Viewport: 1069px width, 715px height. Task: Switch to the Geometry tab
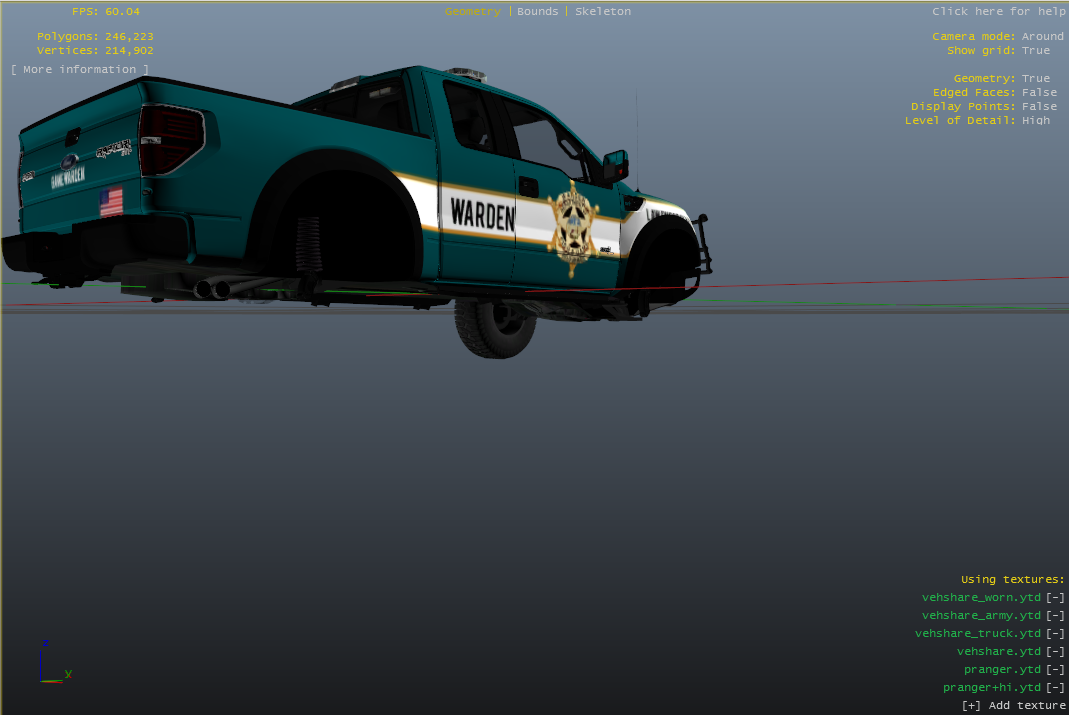click(472, 12)
